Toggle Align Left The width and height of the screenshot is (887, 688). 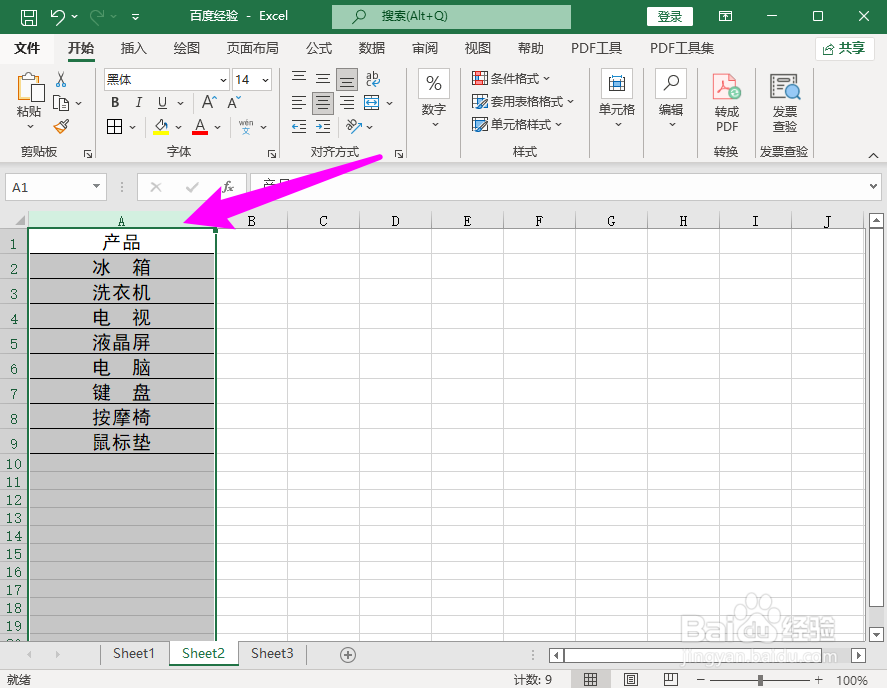(x=299, y=102)
